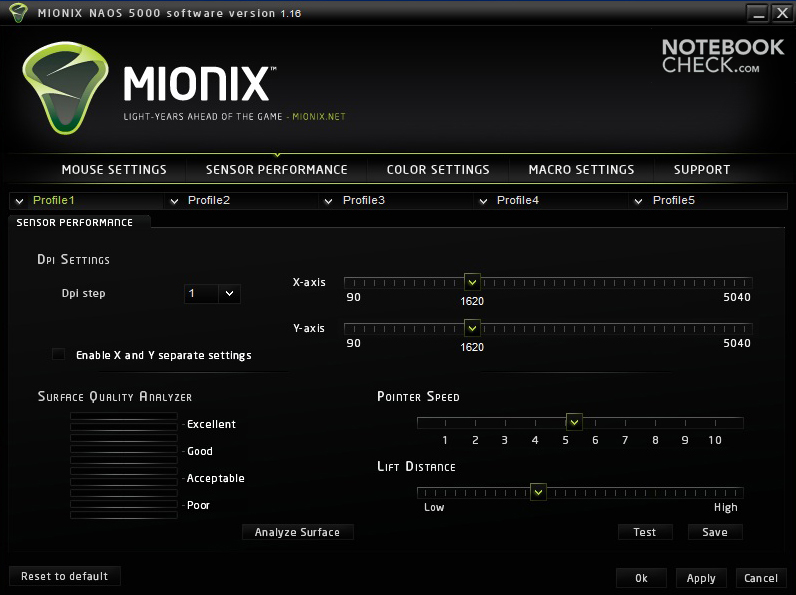Screen dimensions: 796x595
Task: Select the Profile1 label
Action: click(x=54, y=200)
